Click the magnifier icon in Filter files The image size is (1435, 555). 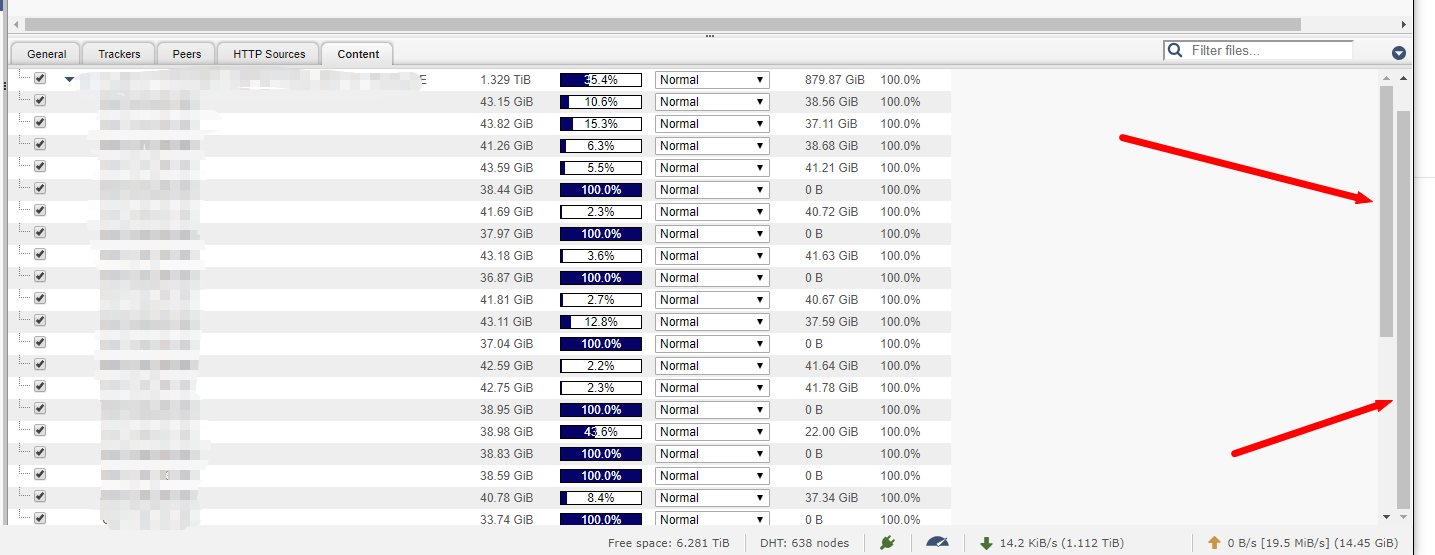click(1176, 50)
